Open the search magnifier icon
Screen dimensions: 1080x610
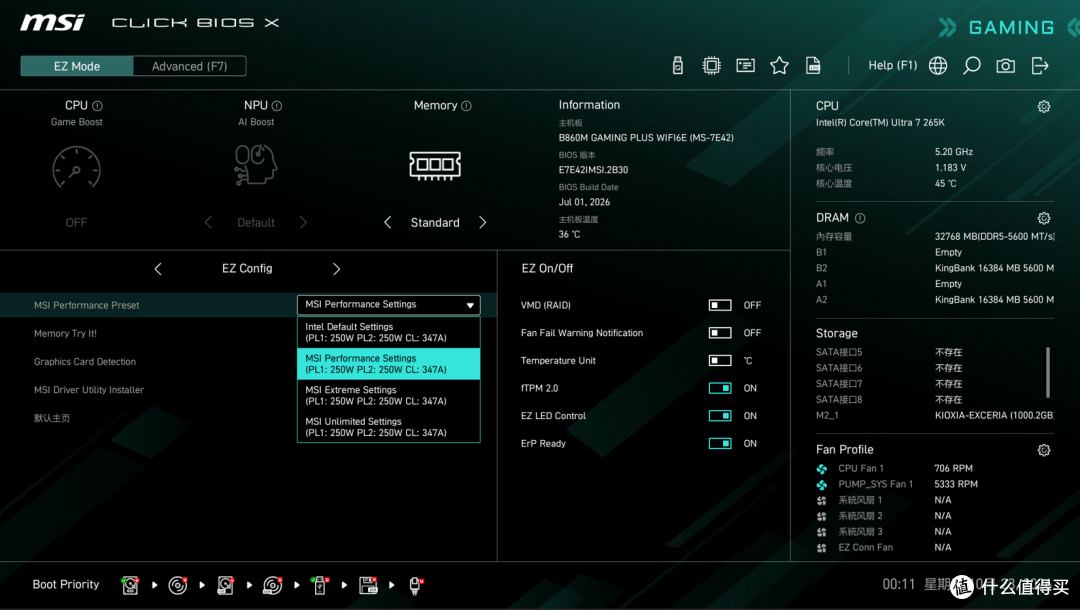[972, 65]
